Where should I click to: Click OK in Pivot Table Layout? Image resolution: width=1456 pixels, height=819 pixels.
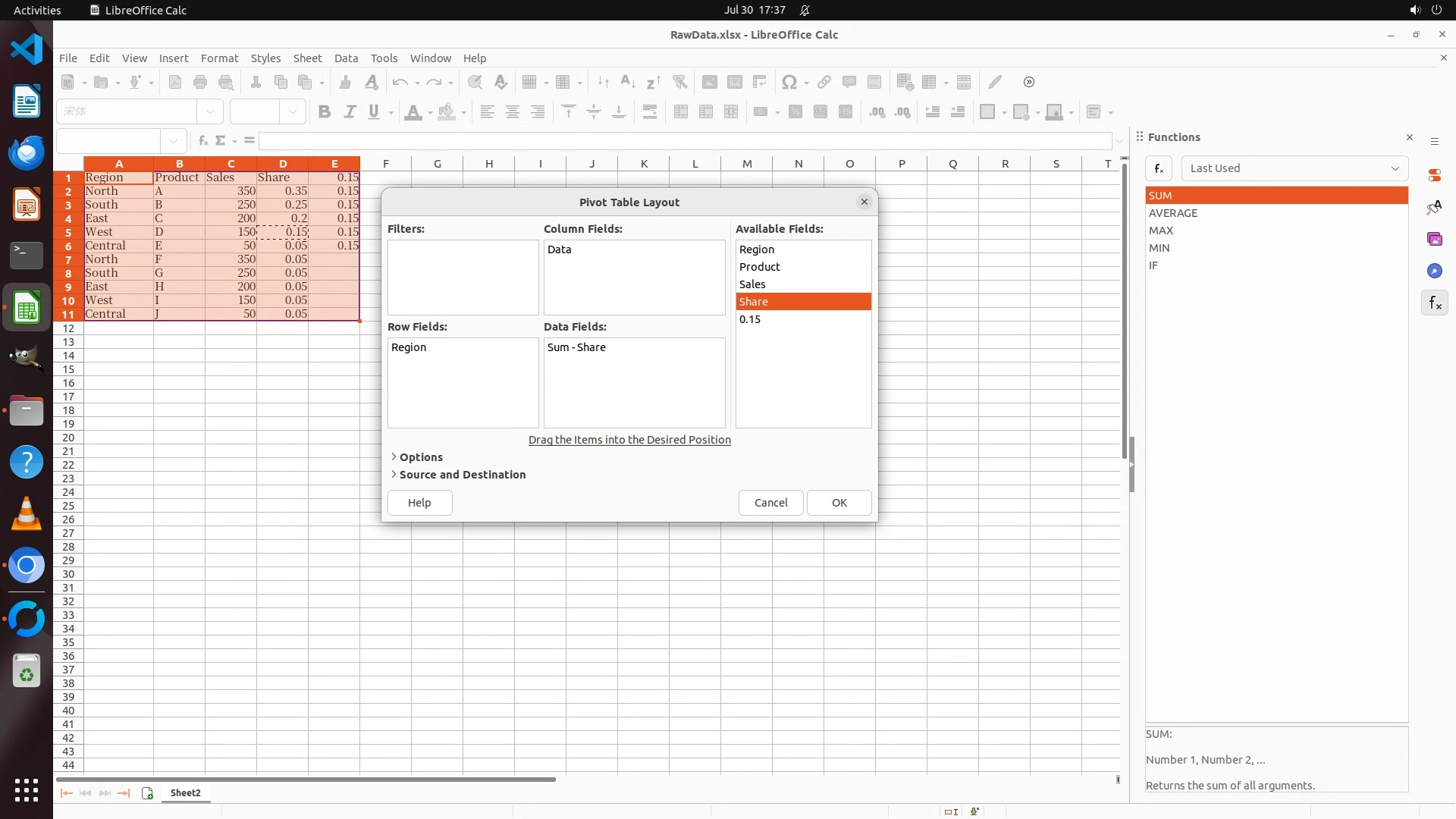pyautogui.click(x=839, y=503)
